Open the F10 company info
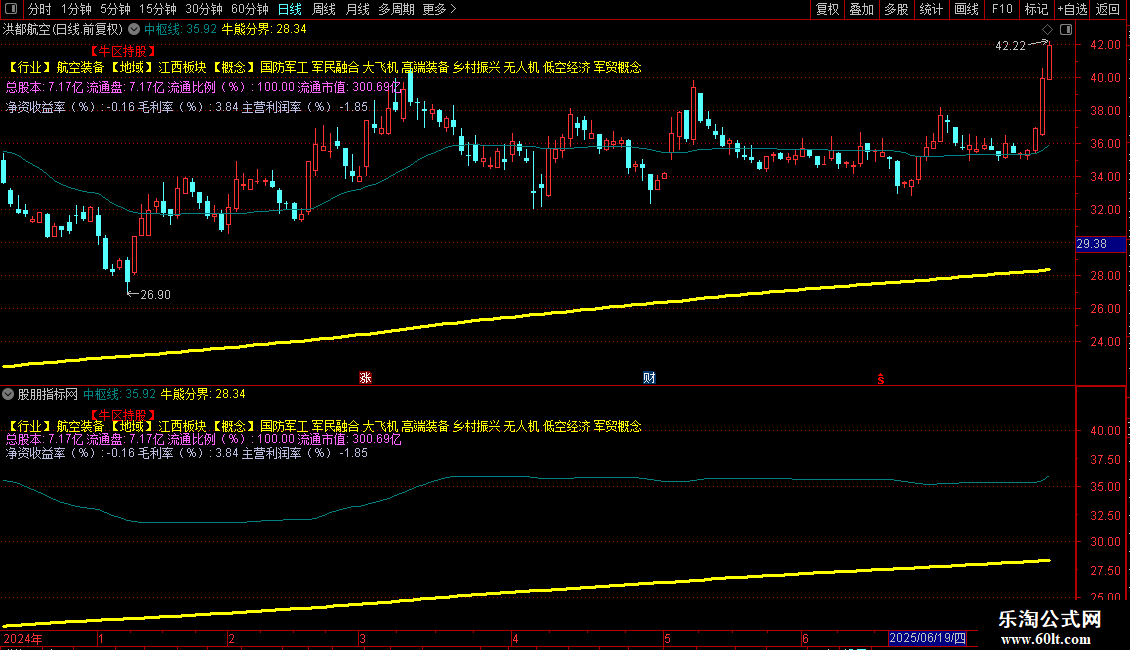 tap(1002, 9)
